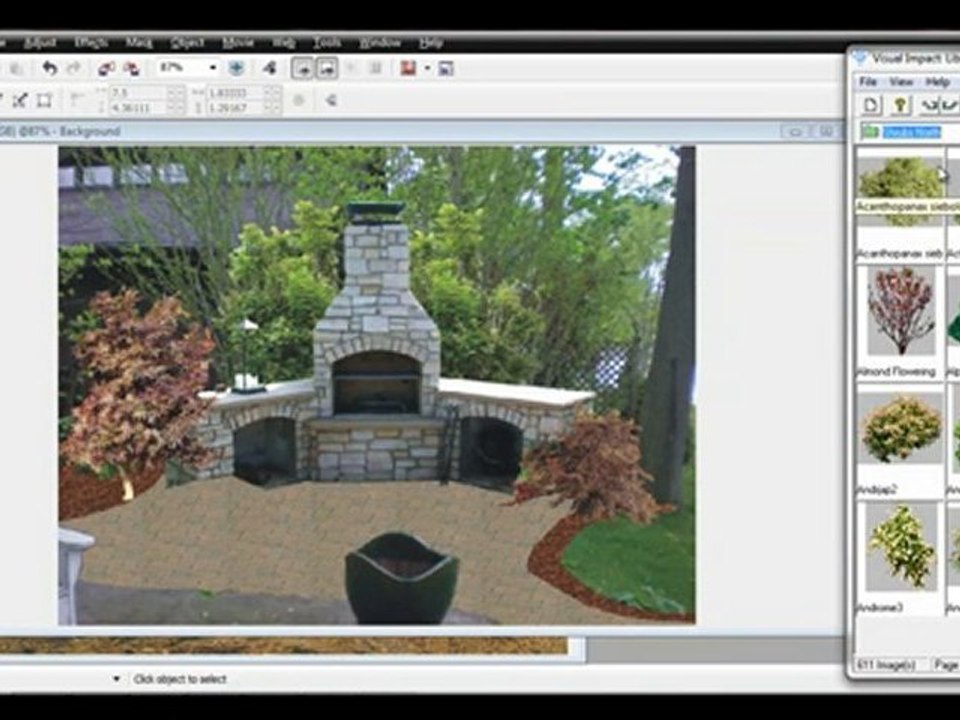Click the stepper arrows beside the 4.36111 field

point(176,108)
